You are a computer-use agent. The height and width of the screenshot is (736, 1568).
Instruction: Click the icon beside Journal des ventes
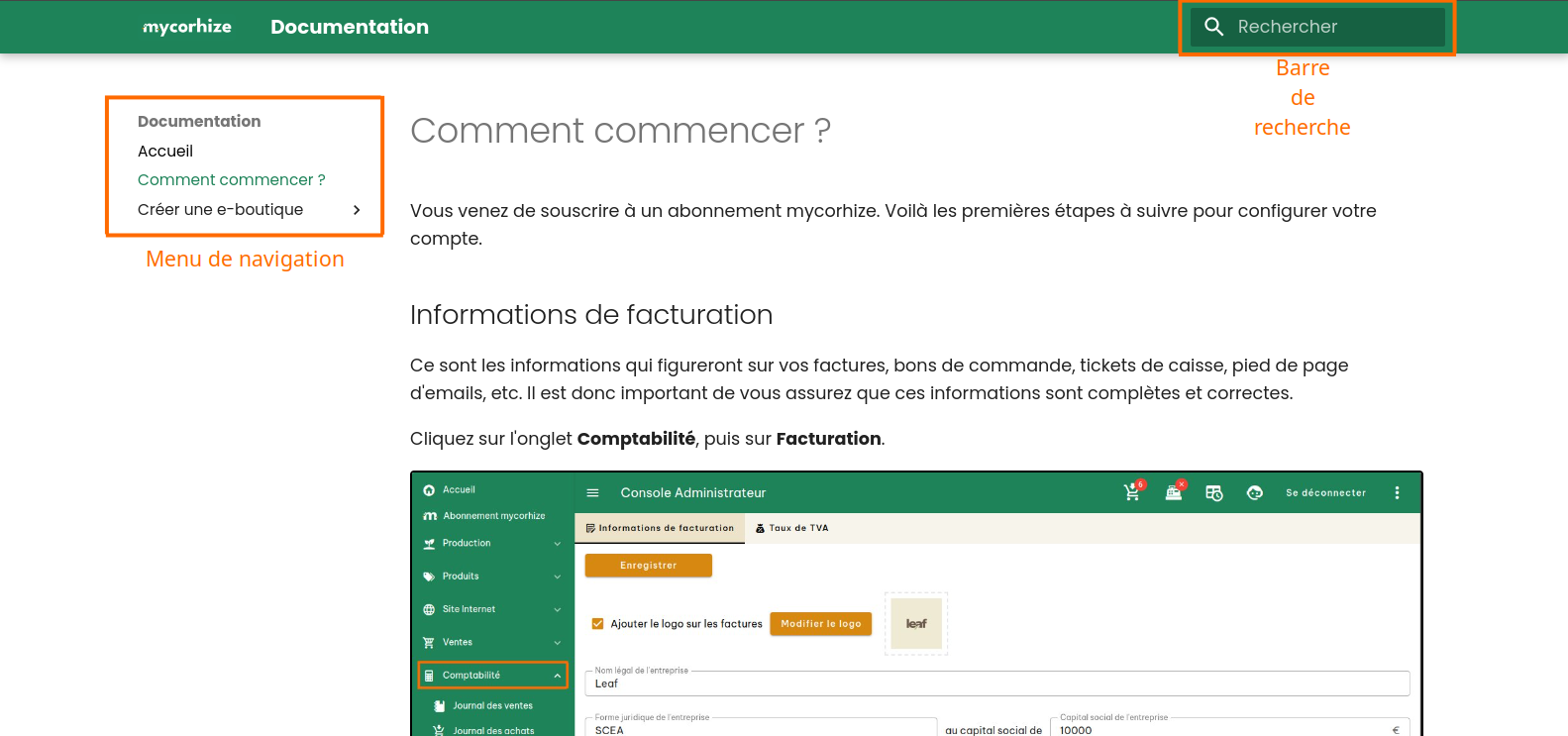(440, 706)
